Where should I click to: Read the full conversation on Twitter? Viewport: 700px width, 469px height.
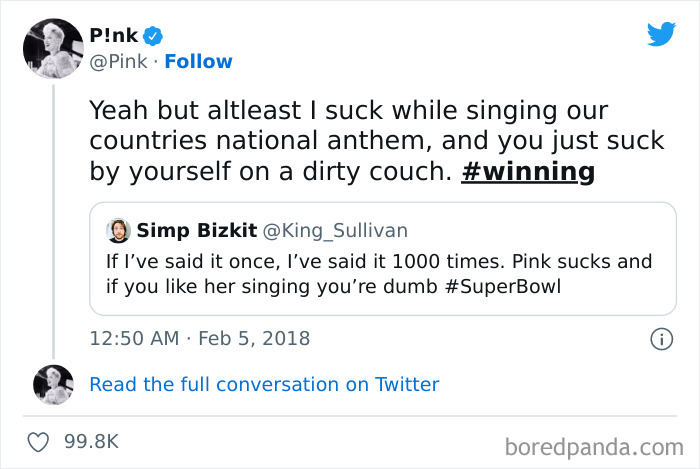tap(264, 384)
